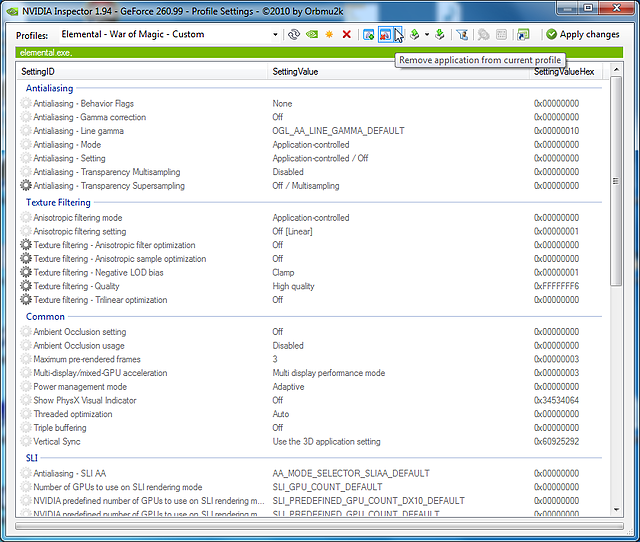Delete current profile with red X icon
The image size is (640, 542).
[347, 35]
